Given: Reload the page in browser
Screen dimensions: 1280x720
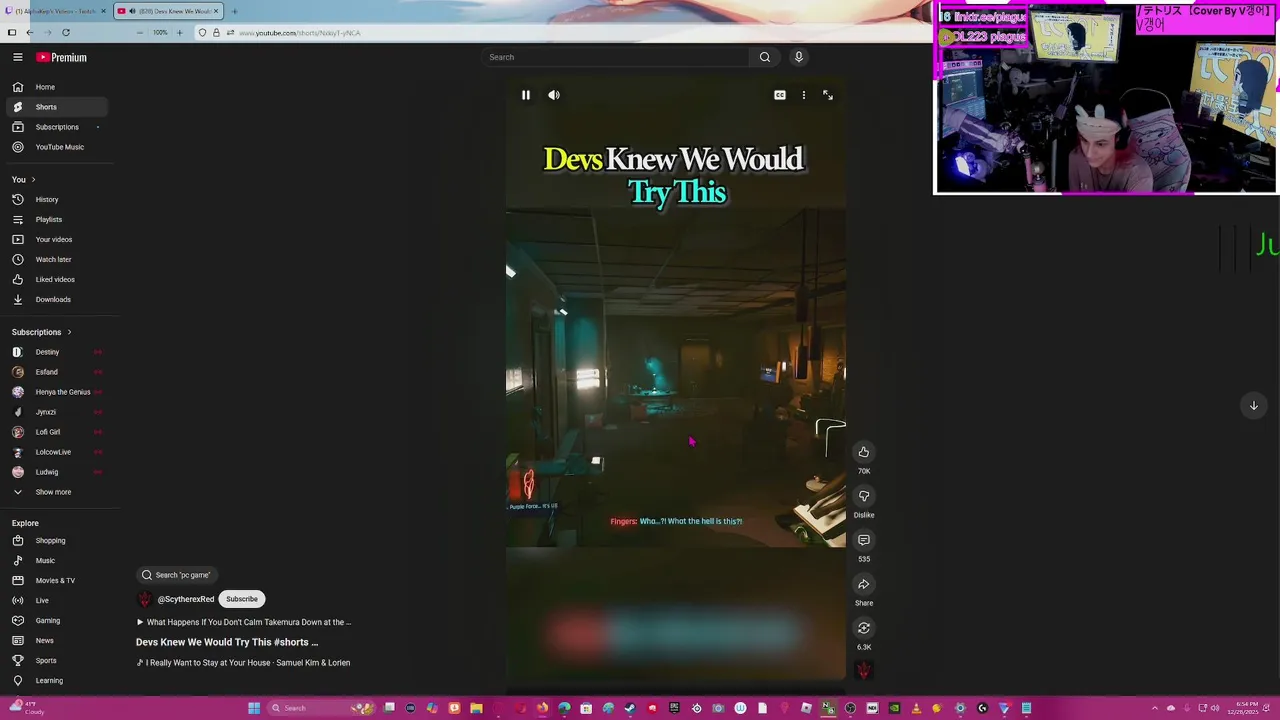Looking at the screenshot, I should [66, 33].
